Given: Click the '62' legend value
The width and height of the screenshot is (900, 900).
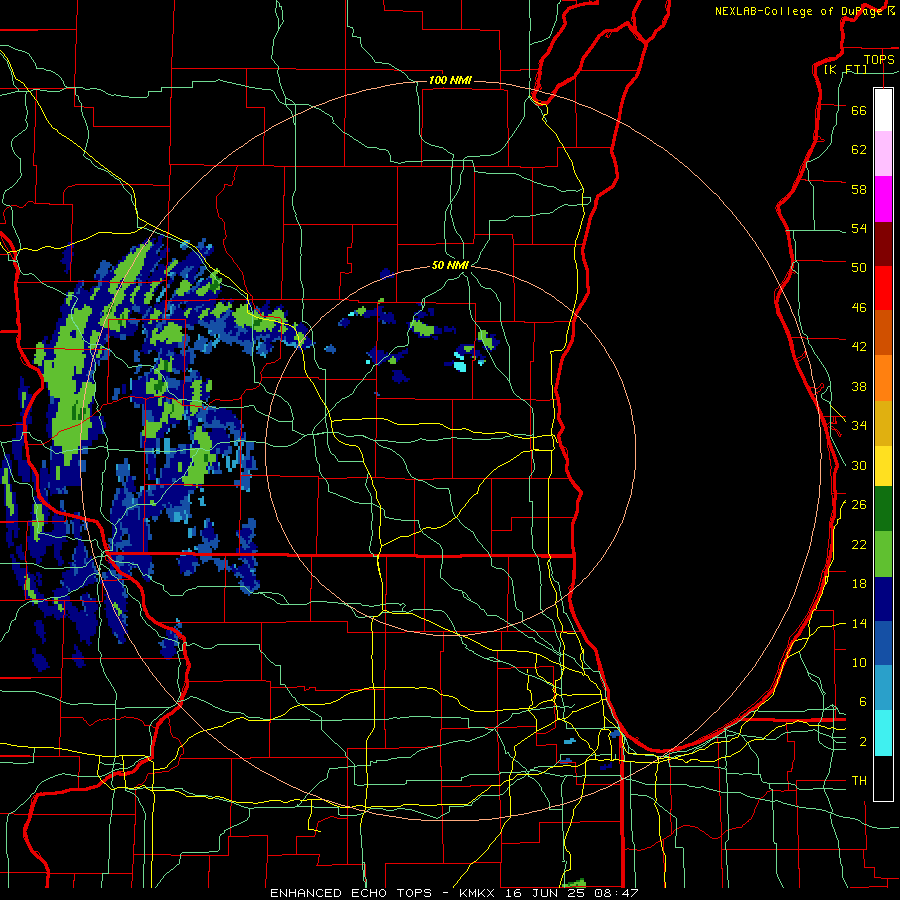Looking at the screenshot, I should tap(859, 150).
